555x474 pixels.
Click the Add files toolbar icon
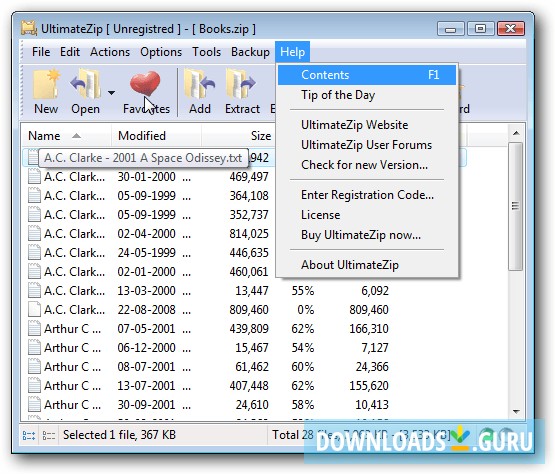(x=200, y=84)
